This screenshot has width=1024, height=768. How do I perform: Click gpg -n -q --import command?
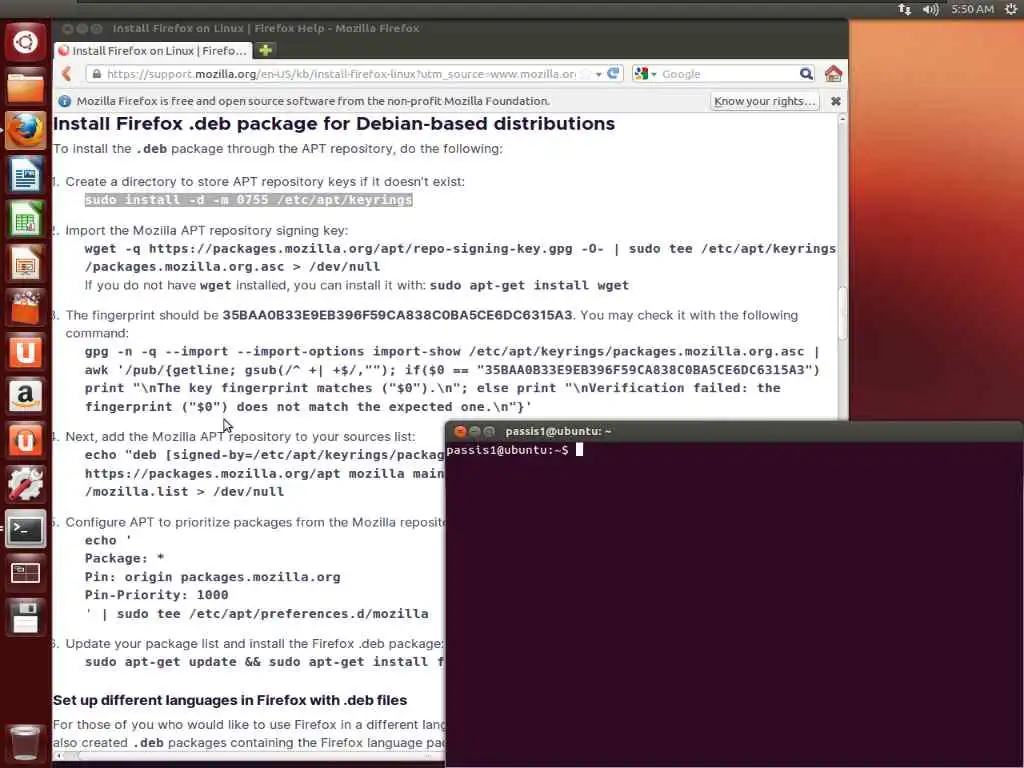tap(452, 351)
